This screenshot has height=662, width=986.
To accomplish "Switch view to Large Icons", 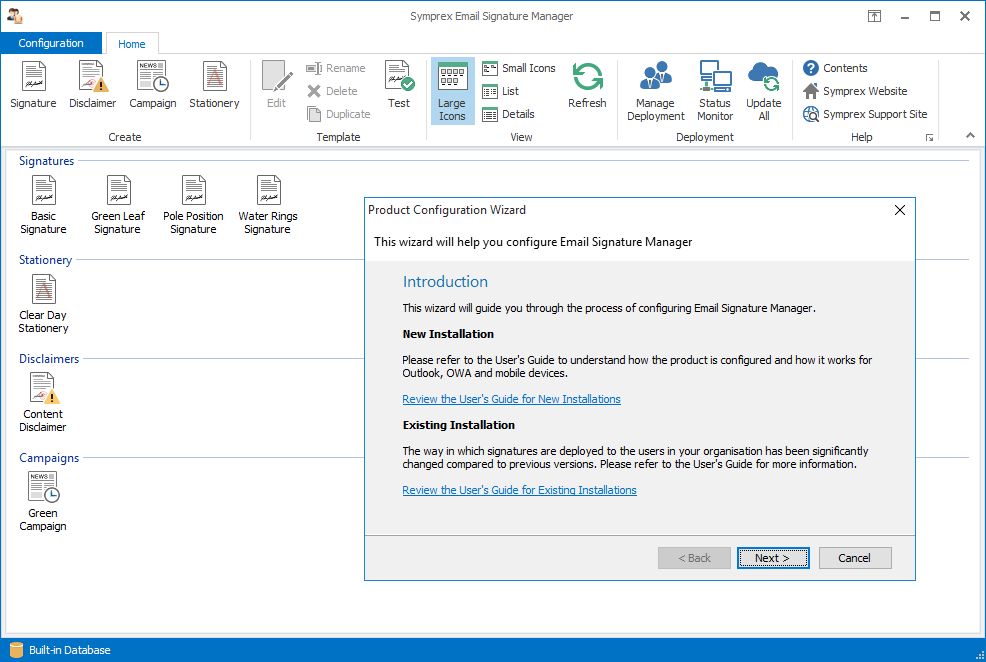I will 452,91.
